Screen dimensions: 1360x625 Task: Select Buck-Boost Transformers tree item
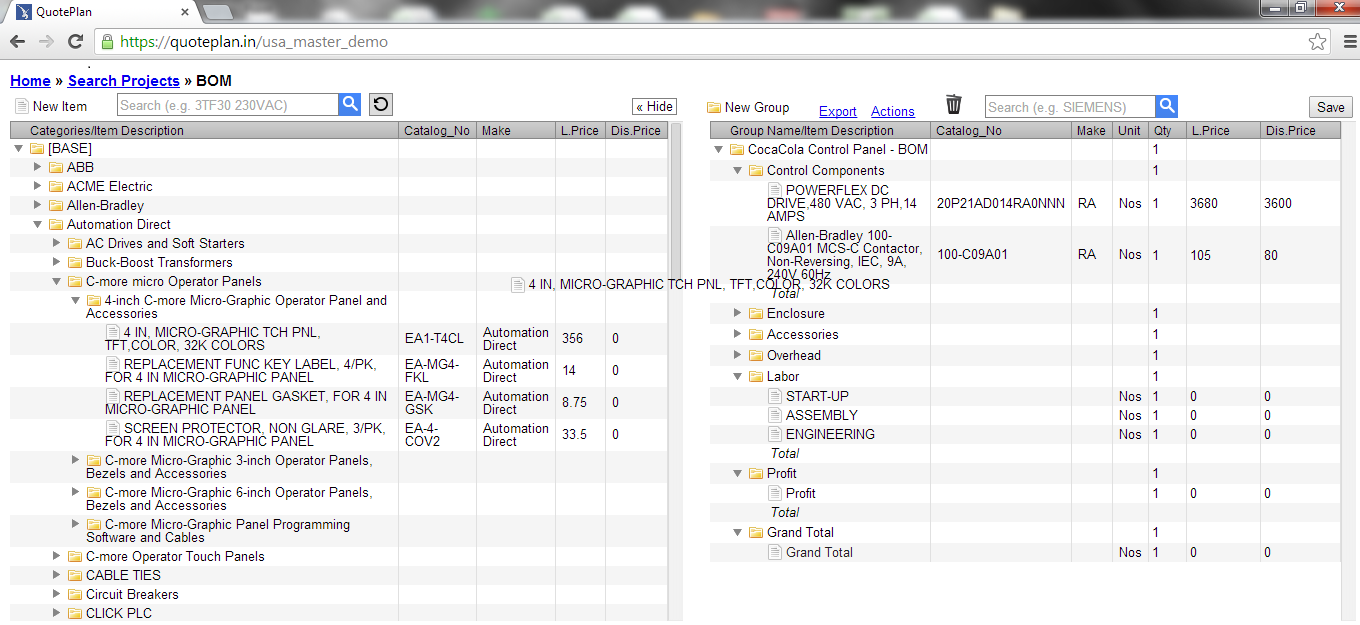159,262
